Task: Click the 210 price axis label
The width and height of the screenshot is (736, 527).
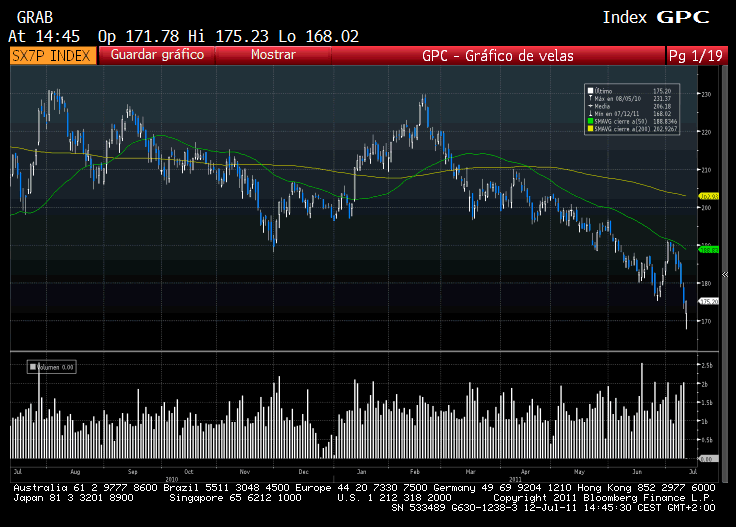Action: [x=706, y=170]
